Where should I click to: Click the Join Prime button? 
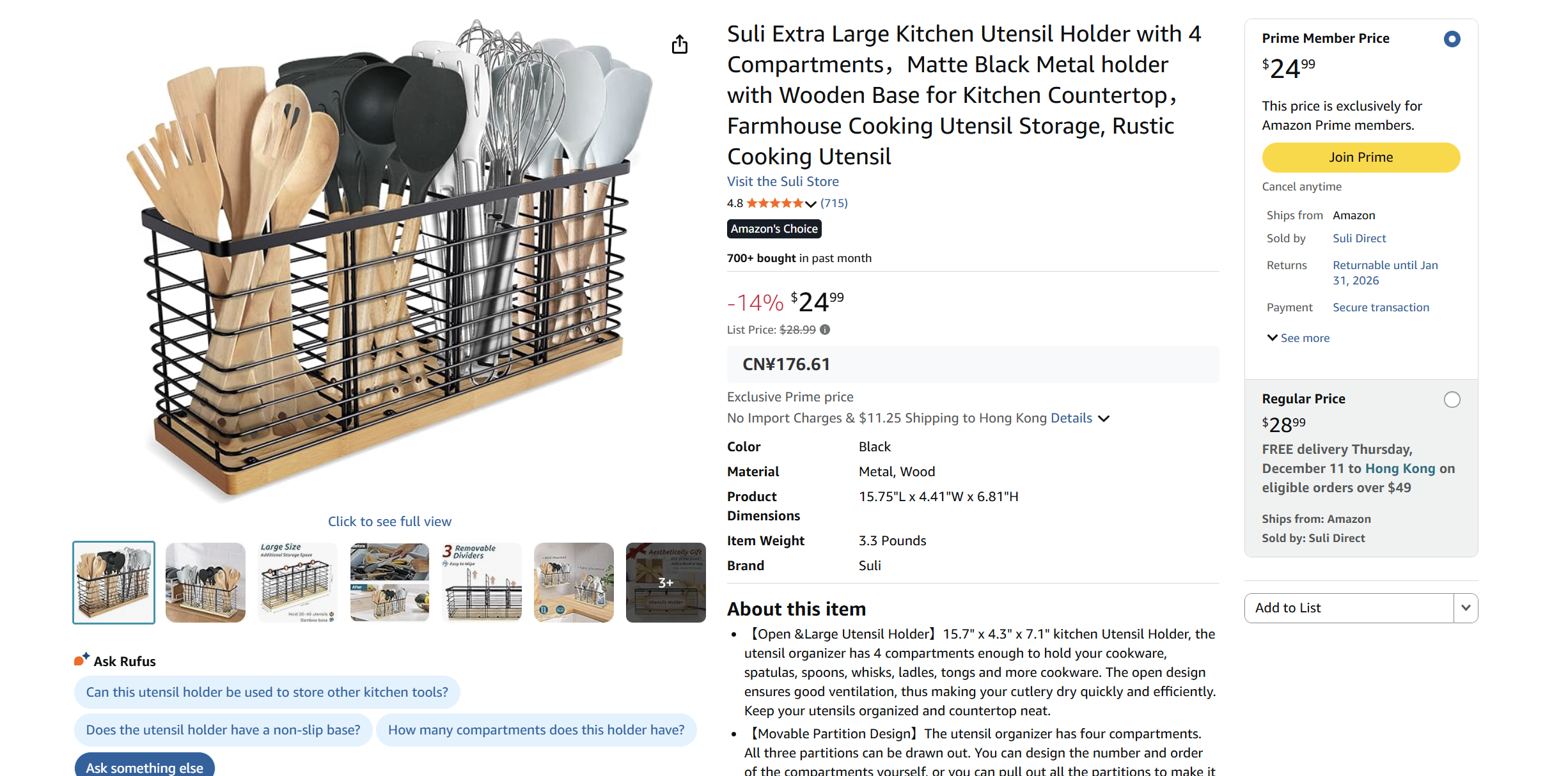coord(1360,157)
